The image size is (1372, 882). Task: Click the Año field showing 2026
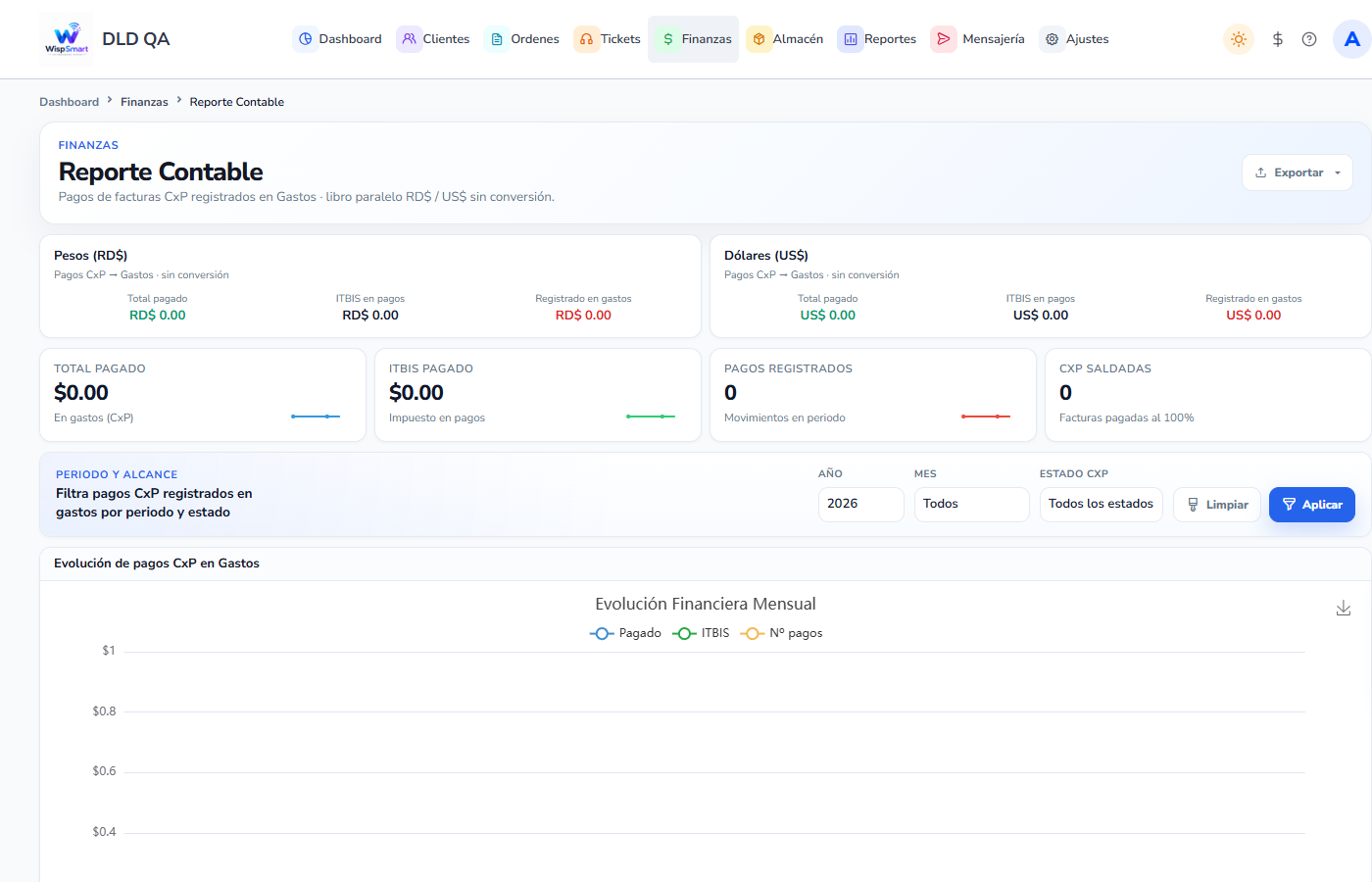click(x=860, y=505)
